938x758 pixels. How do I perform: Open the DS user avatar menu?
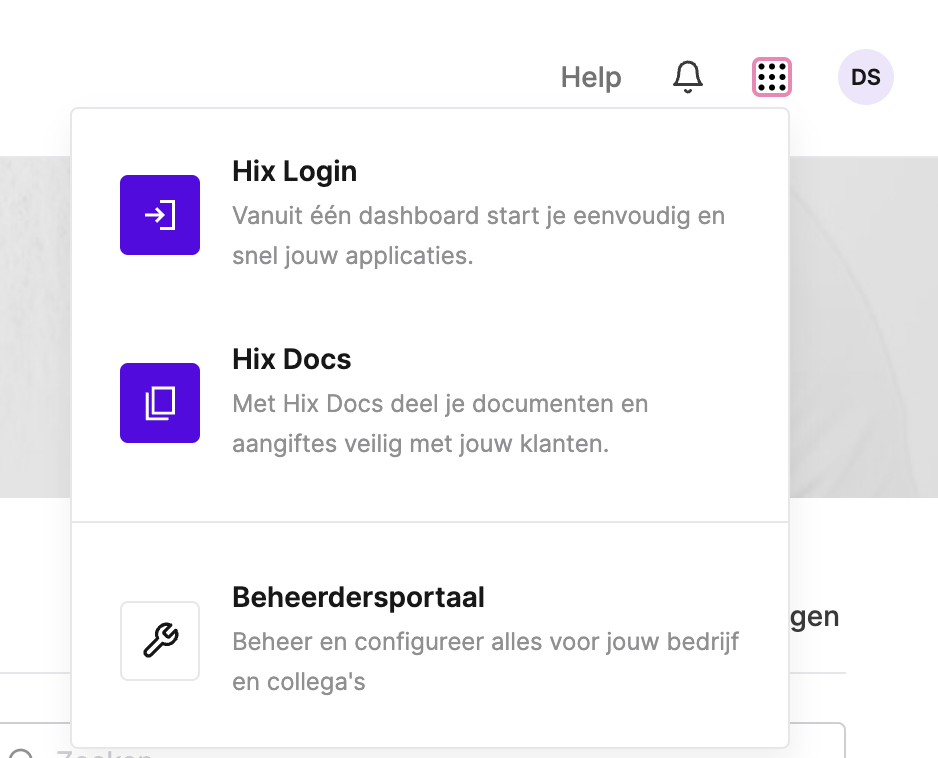coord(866,77)
